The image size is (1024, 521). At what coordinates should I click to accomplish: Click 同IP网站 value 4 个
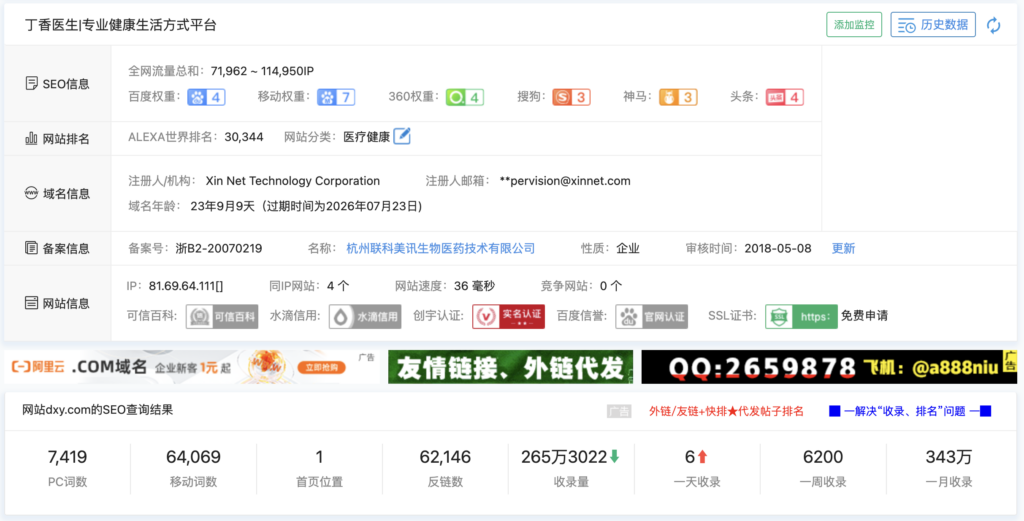pyautogui.click(x=338, y=286)
